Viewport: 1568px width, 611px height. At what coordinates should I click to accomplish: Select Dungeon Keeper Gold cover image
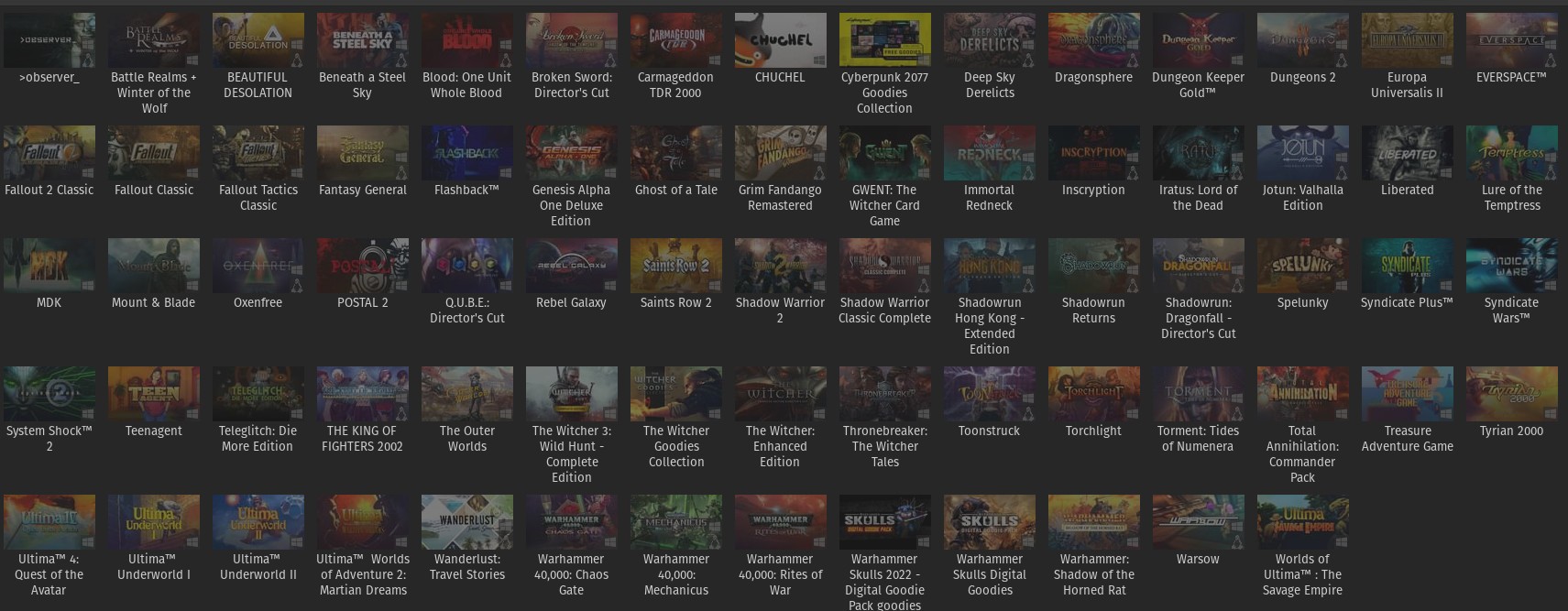tap(1199, 40)
